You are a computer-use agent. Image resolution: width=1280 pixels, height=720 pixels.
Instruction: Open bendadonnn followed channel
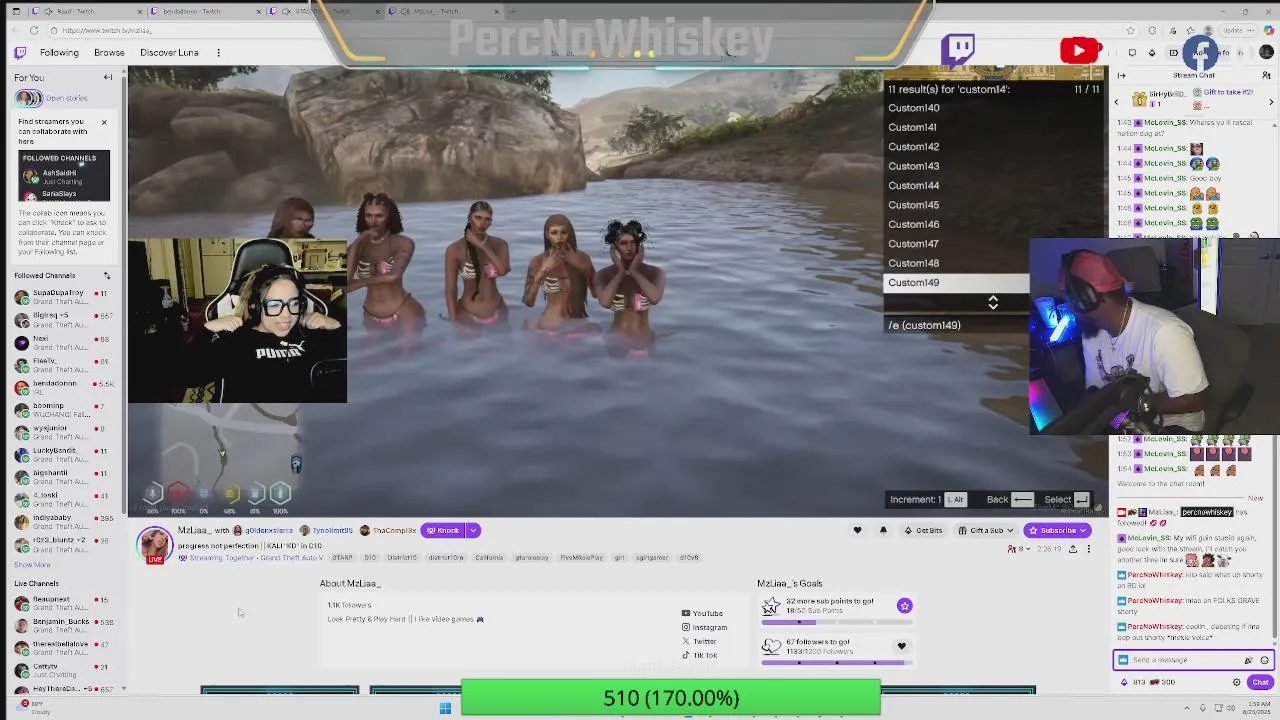coord(62,387)
